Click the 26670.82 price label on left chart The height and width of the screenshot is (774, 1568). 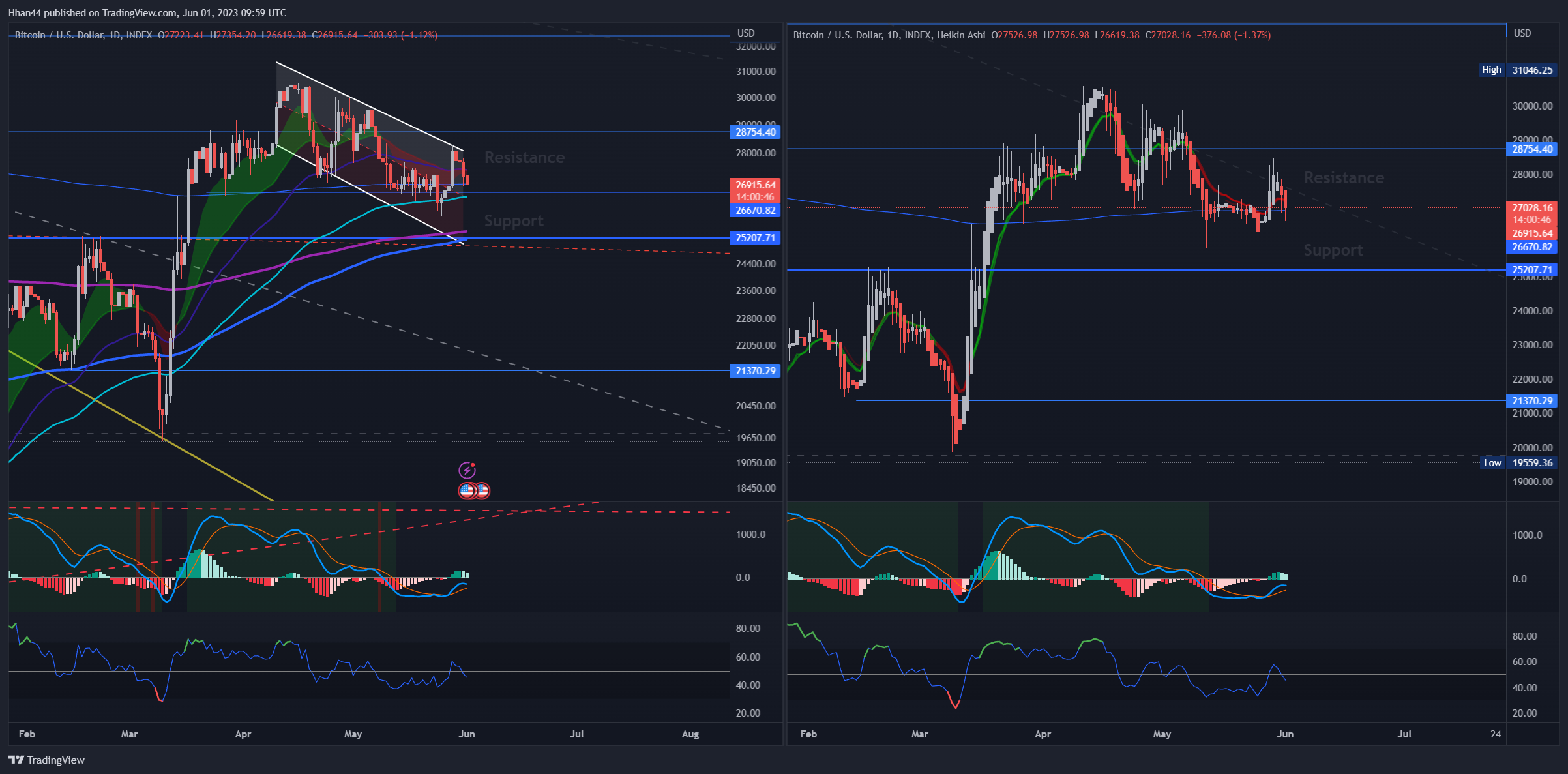pyautogui.click(x=755, y=211)
